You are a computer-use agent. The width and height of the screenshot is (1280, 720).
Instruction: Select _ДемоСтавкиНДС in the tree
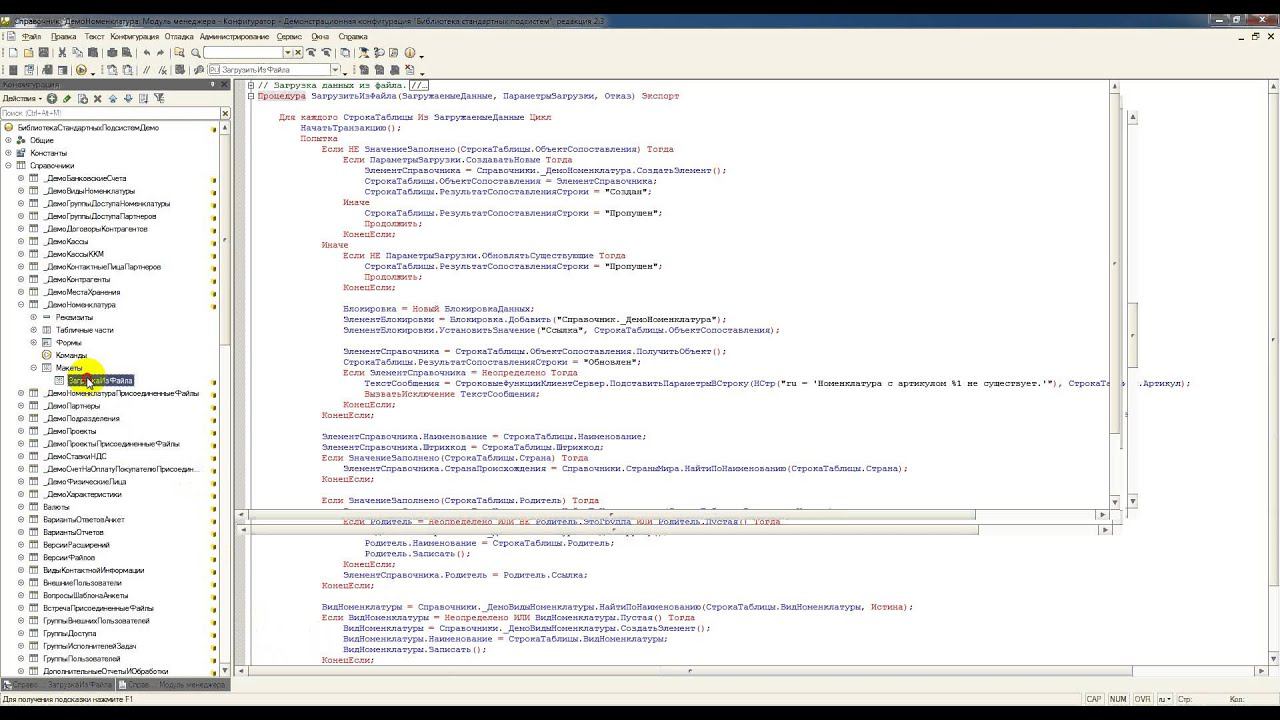[75, 456]
